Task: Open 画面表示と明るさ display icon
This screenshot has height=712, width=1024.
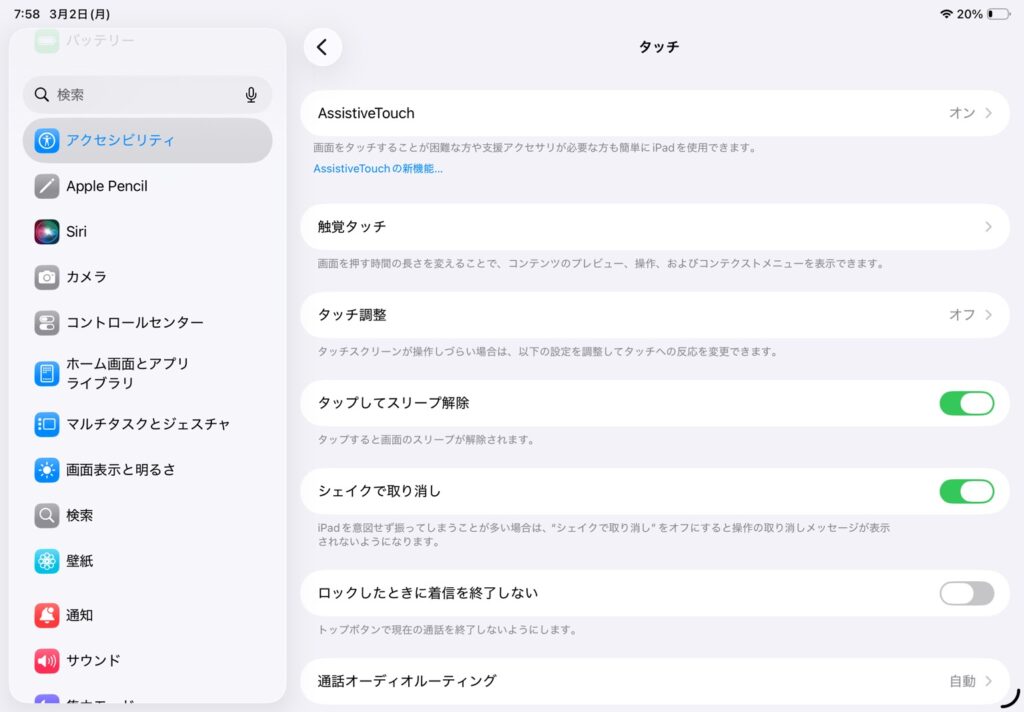Action: [47, 470]
